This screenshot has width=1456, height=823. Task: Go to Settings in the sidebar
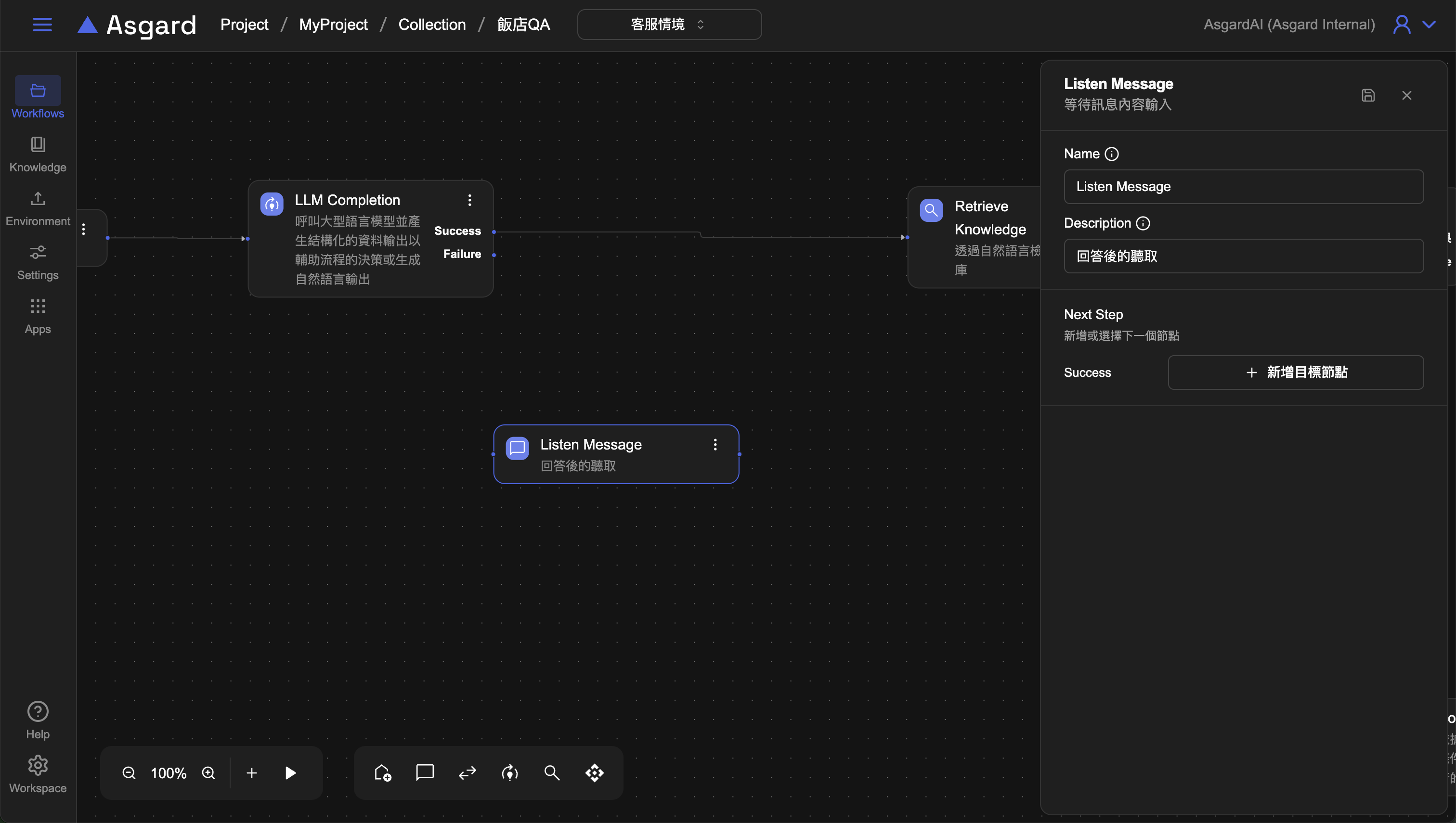click(x=38, y=262)
